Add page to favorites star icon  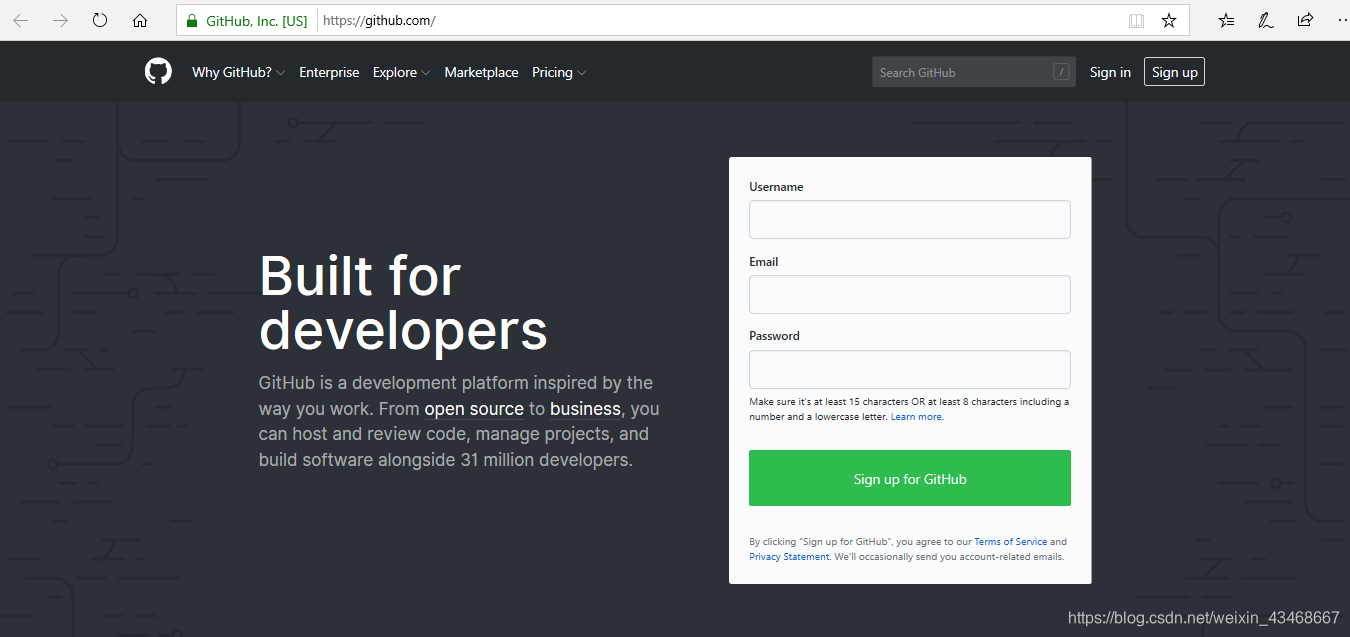click(1169, 20)
